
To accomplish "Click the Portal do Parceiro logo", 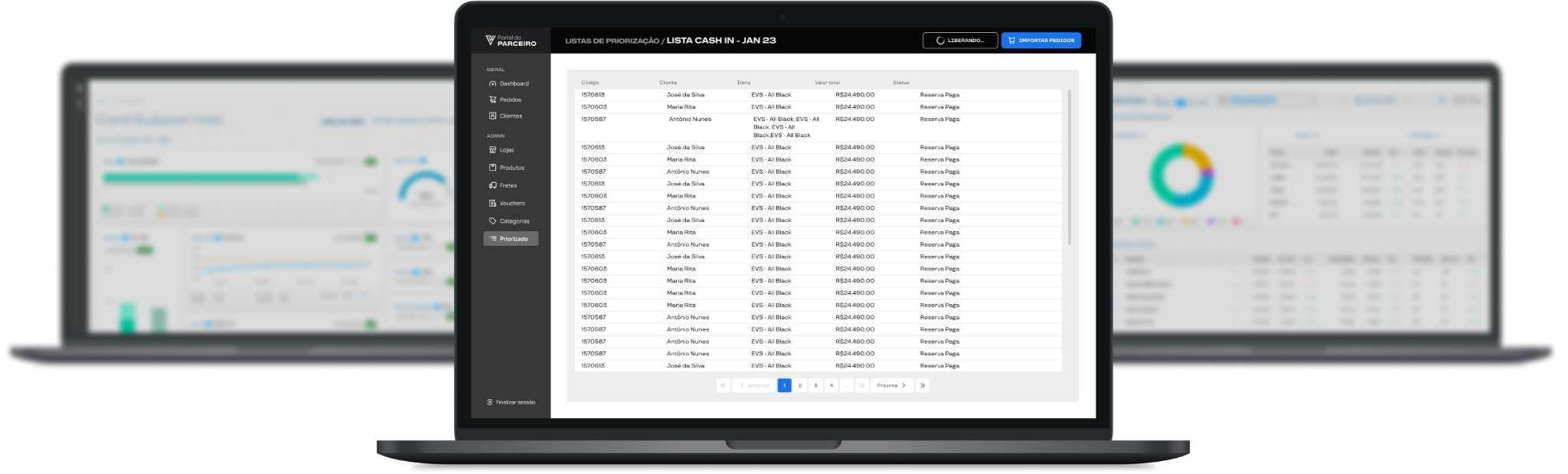I will (x=511, y=41).
